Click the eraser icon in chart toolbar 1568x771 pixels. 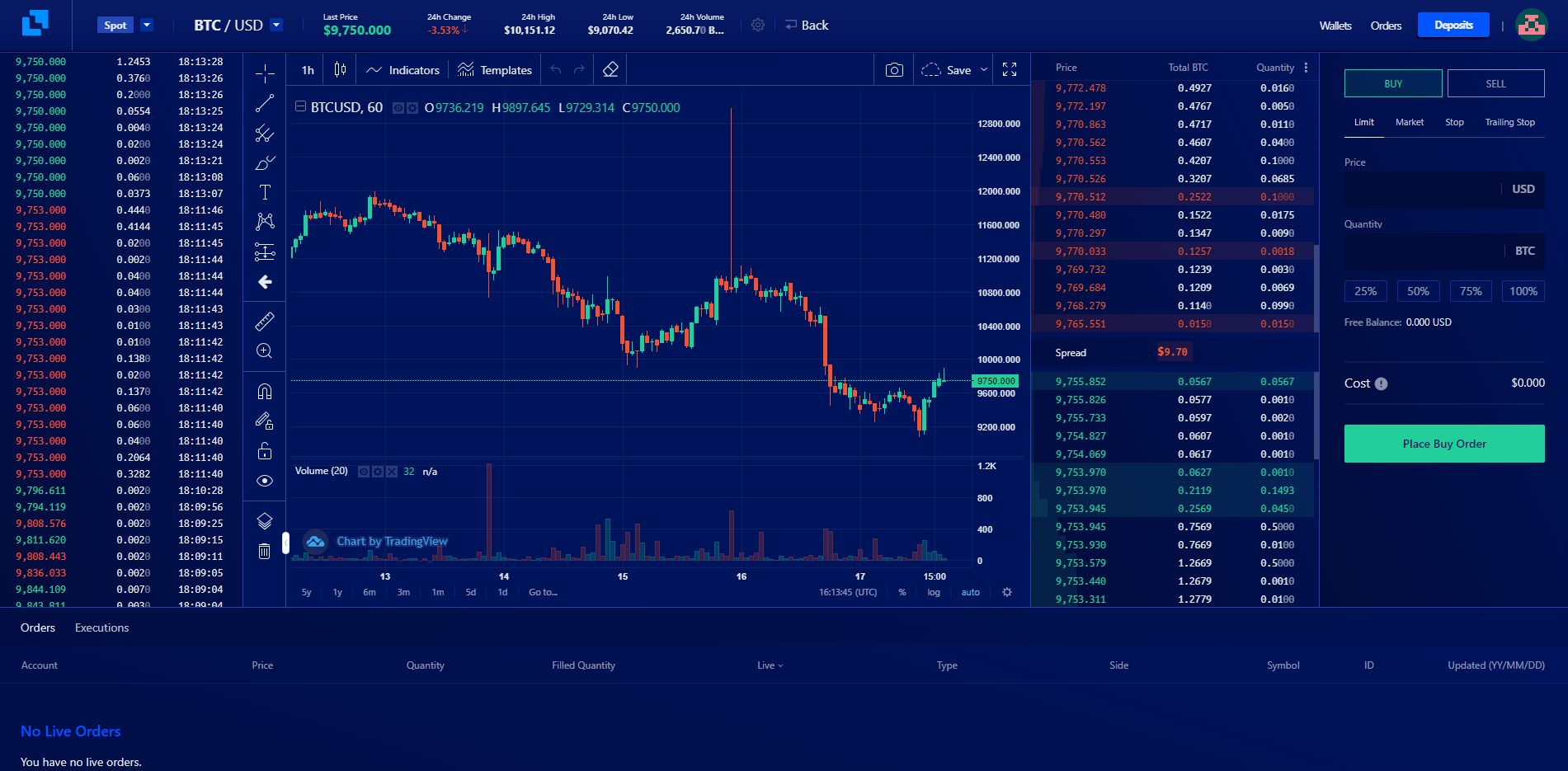pyautogui.click(x=610, y=70)
